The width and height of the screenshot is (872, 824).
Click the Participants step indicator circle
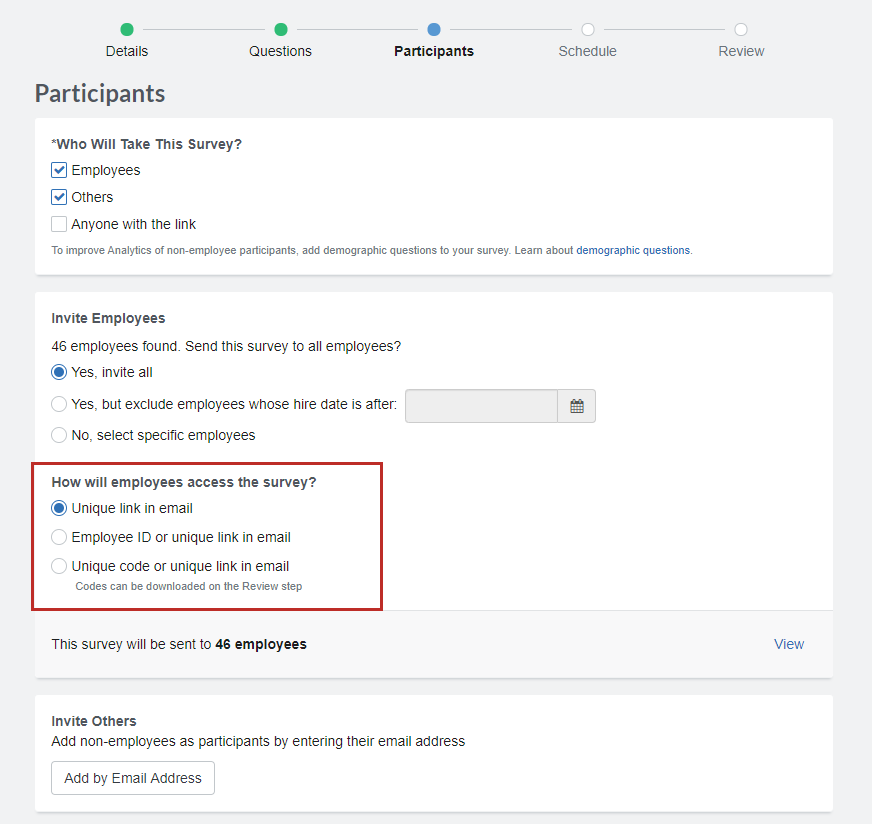pyautogui.click(x=433, y=29)
